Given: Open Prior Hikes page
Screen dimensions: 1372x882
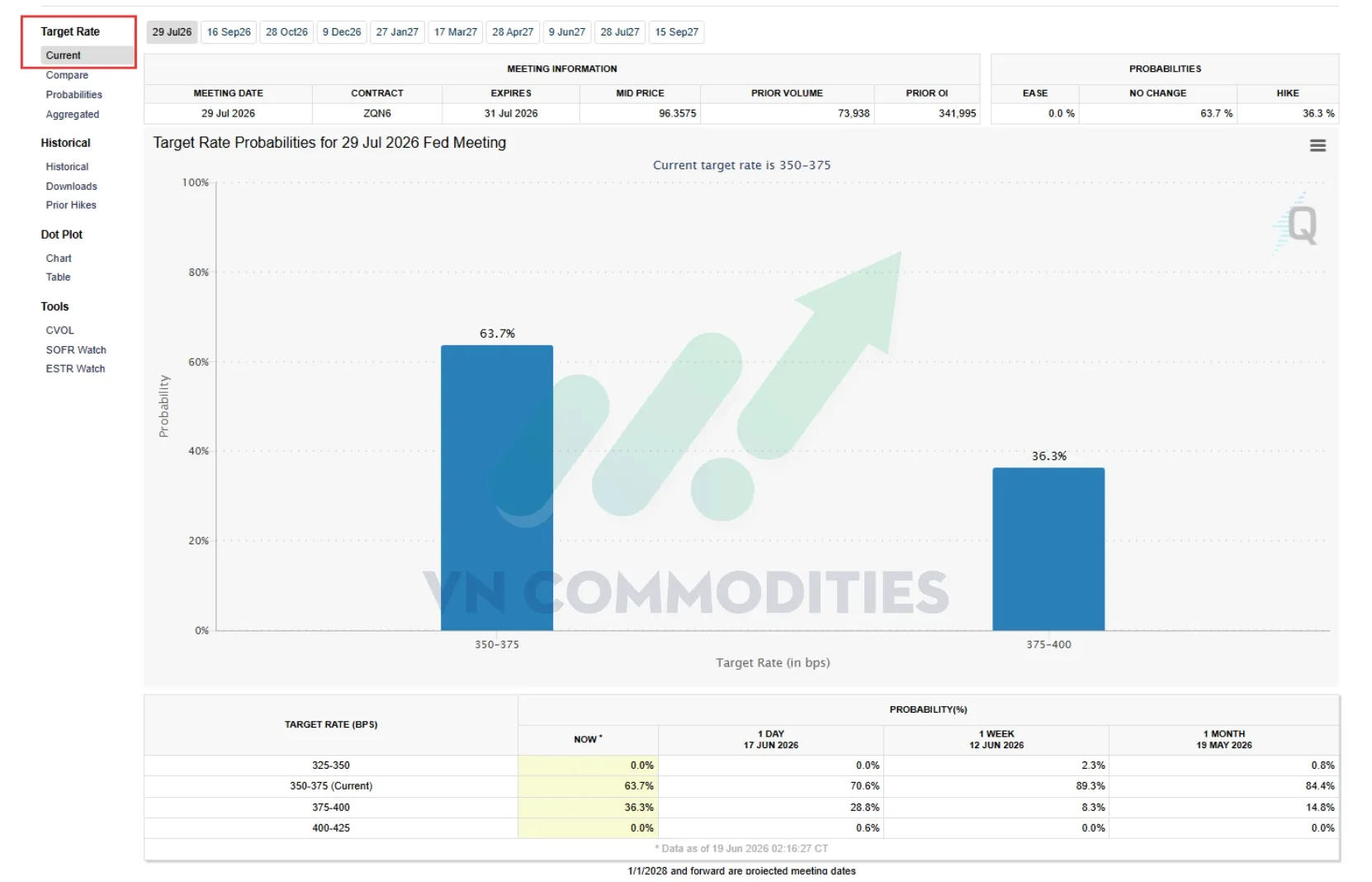Looking at the screenshot, I should (71, 206).
